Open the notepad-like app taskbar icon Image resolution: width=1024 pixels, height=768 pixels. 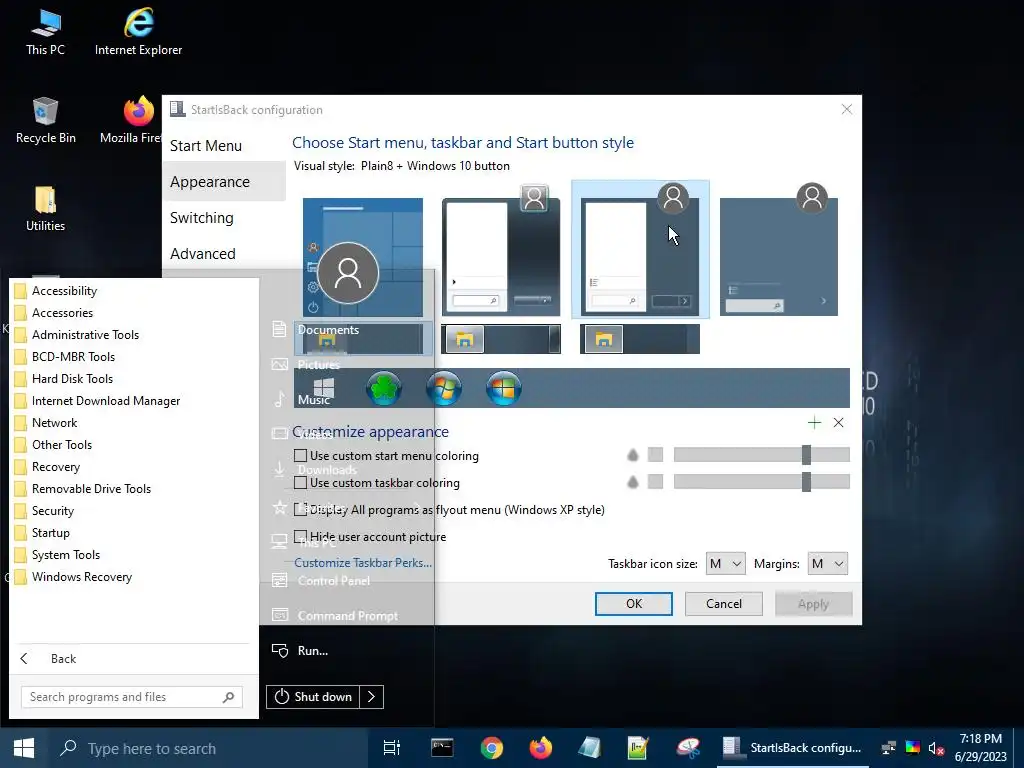tap(590, 748)
